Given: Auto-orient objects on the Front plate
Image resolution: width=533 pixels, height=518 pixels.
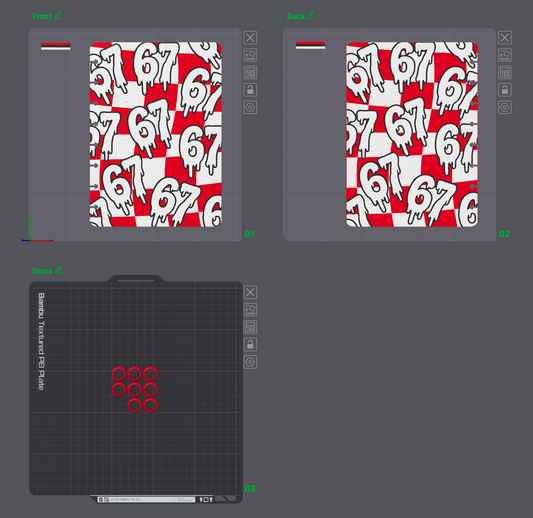Looking at the screenshot, I should pos(250,55).
